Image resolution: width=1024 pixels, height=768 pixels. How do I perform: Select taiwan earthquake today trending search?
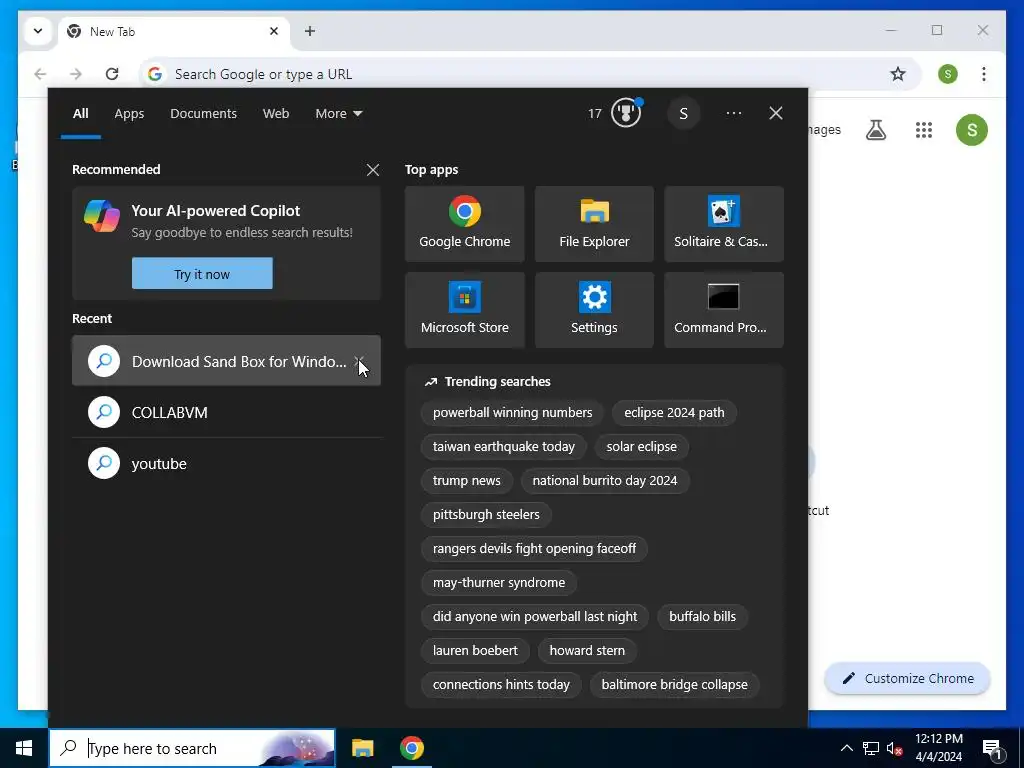tap(504, 447)
